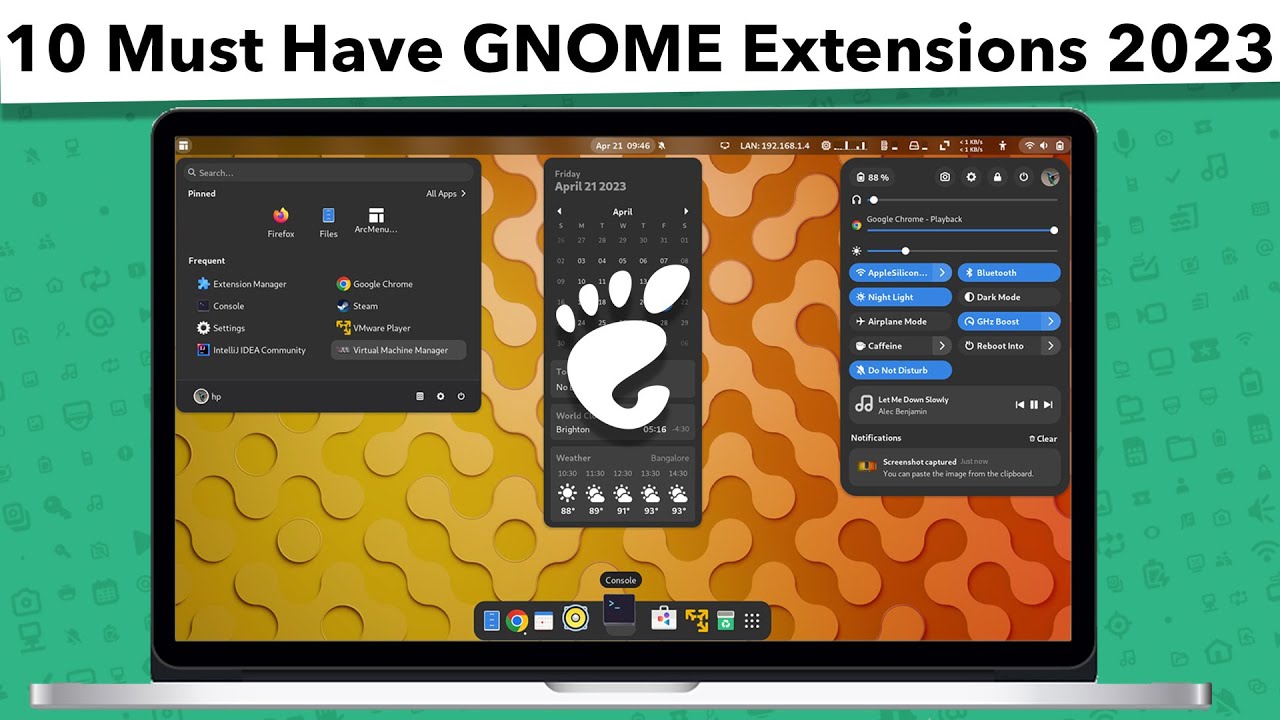
Task: Adjust the screen brightness slider
Action: point(963,251)
